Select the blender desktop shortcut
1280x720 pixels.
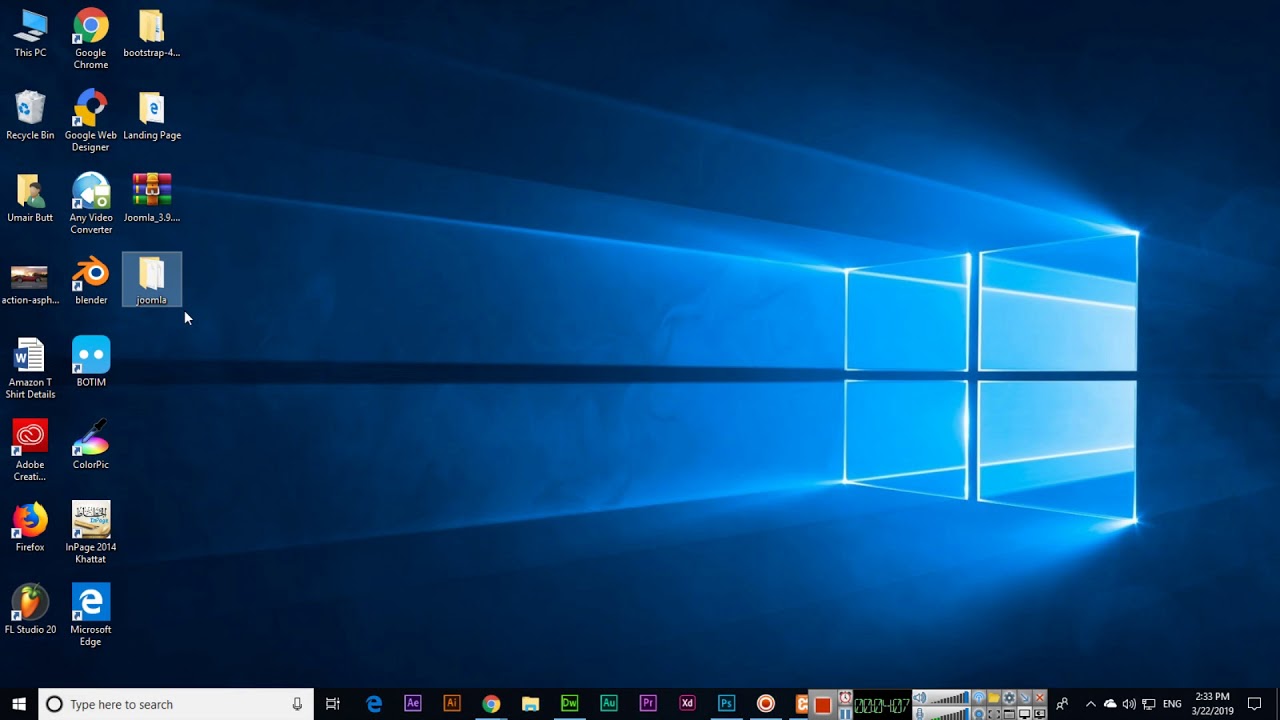click(91, 280)
